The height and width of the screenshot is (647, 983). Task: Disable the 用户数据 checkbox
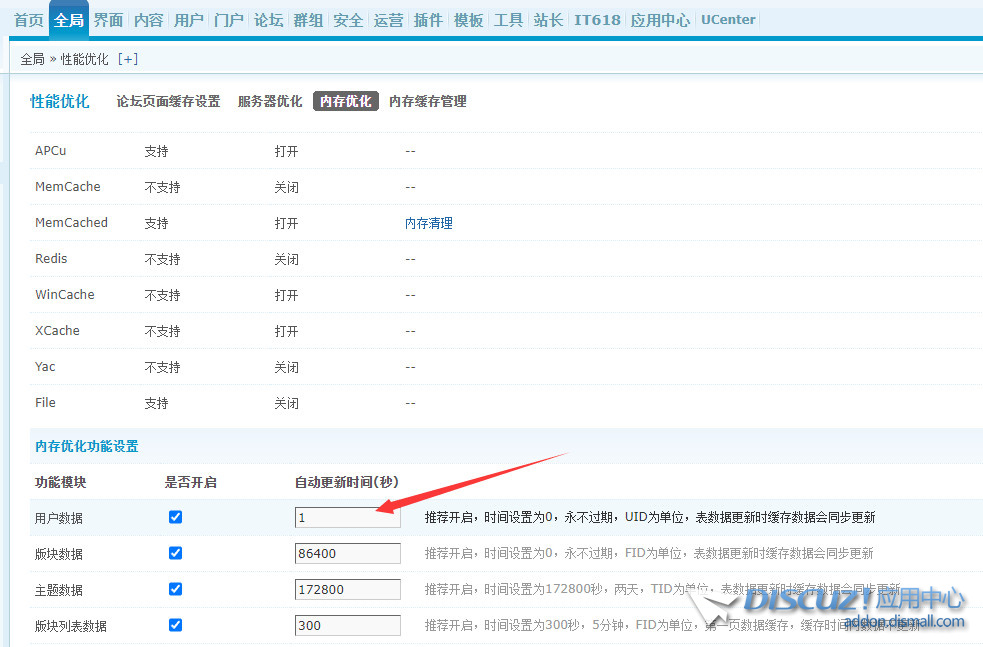pos(175,517)
